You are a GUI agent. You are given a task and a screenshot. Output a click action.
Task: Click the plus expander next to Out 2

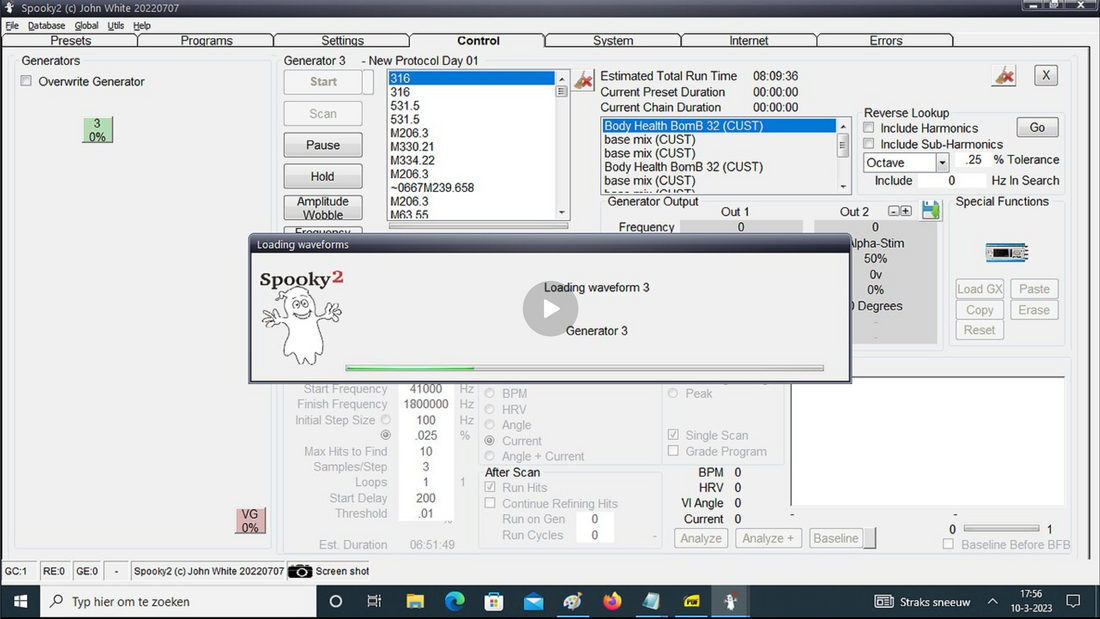pos(906,211)
